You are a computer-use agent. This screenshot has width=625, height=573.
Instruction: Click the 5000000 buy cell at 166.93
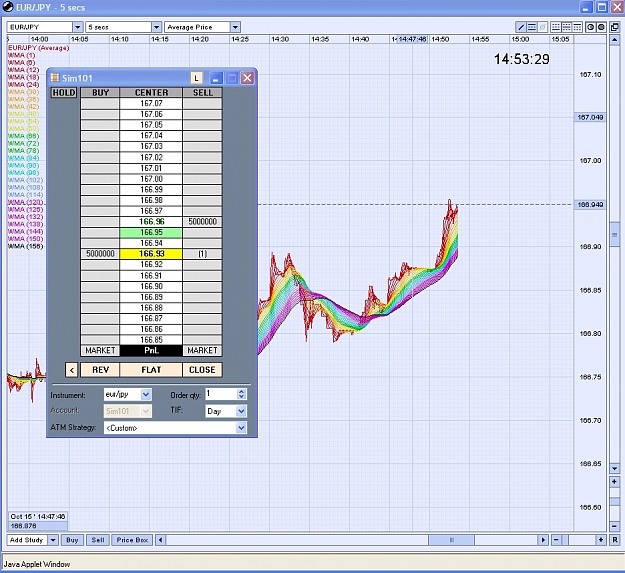click(100, 254)
